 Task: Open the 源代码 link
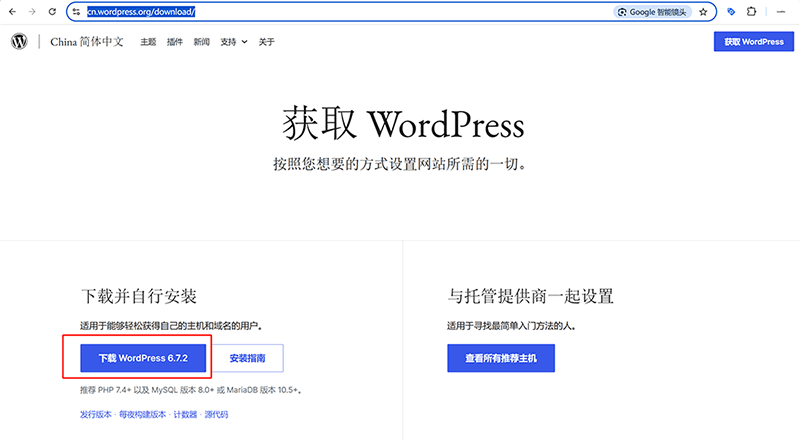[216, 414]
